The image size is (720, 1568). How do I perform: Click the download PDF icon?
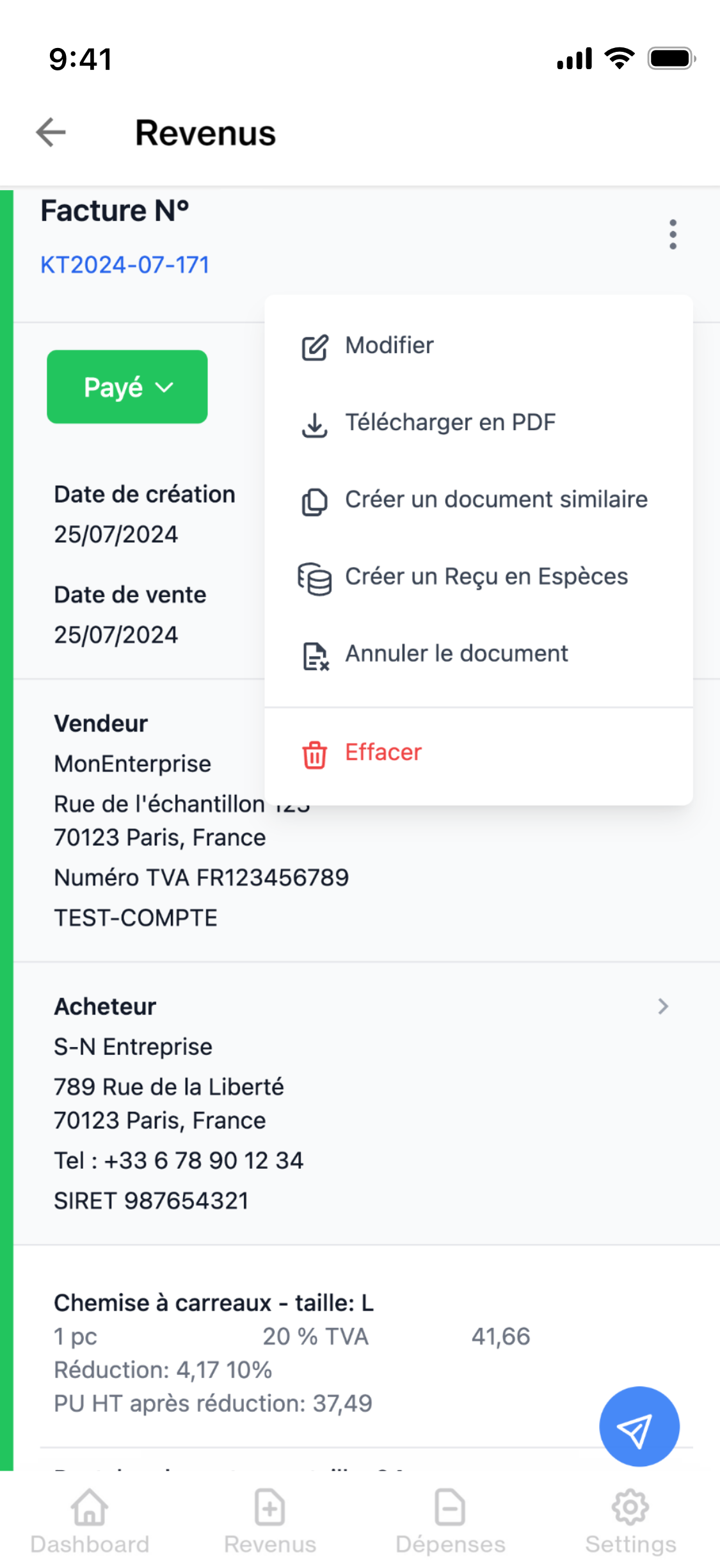314,423
